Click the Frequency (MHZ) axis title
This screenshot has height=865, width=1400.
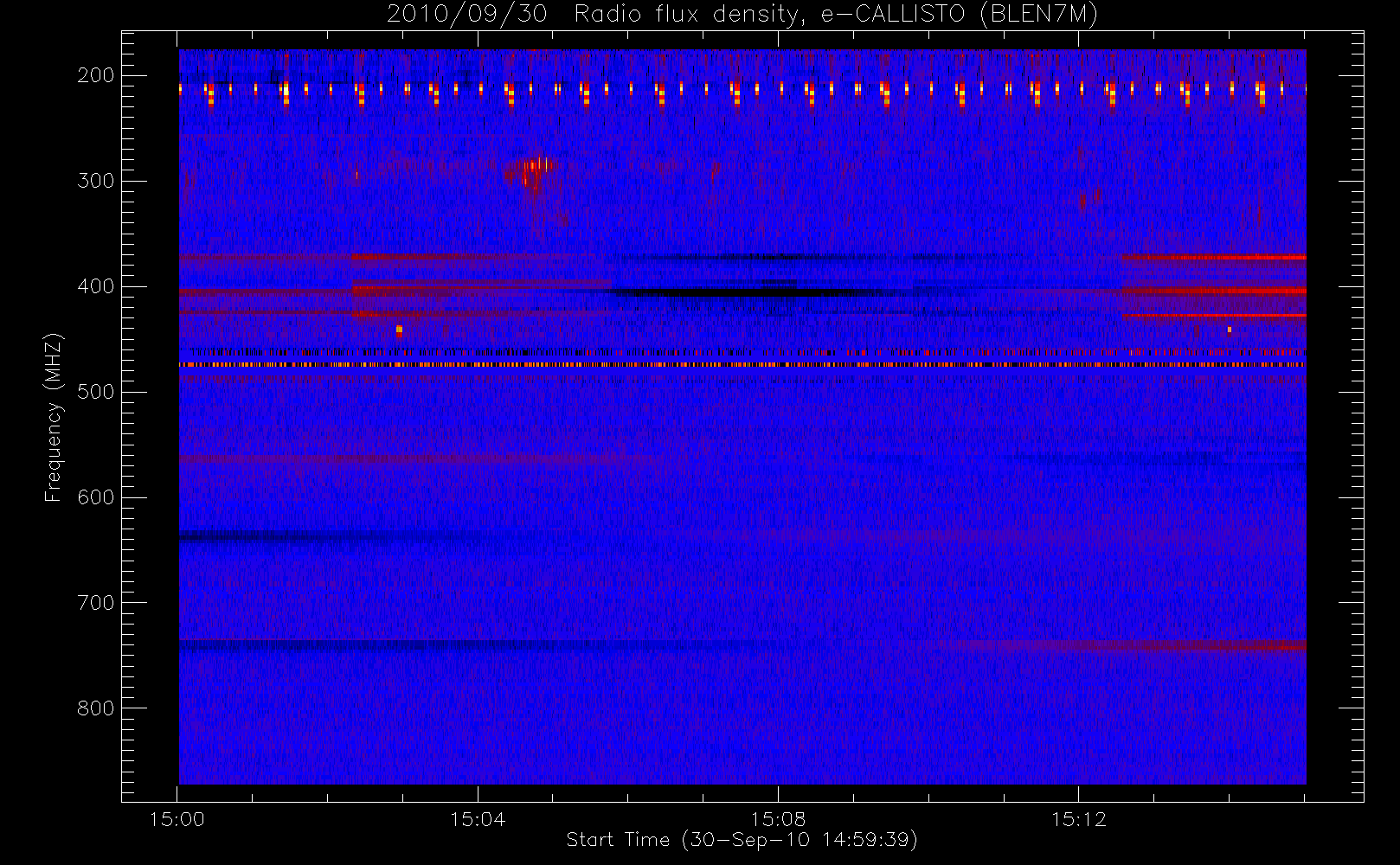[x=54, y=417]
